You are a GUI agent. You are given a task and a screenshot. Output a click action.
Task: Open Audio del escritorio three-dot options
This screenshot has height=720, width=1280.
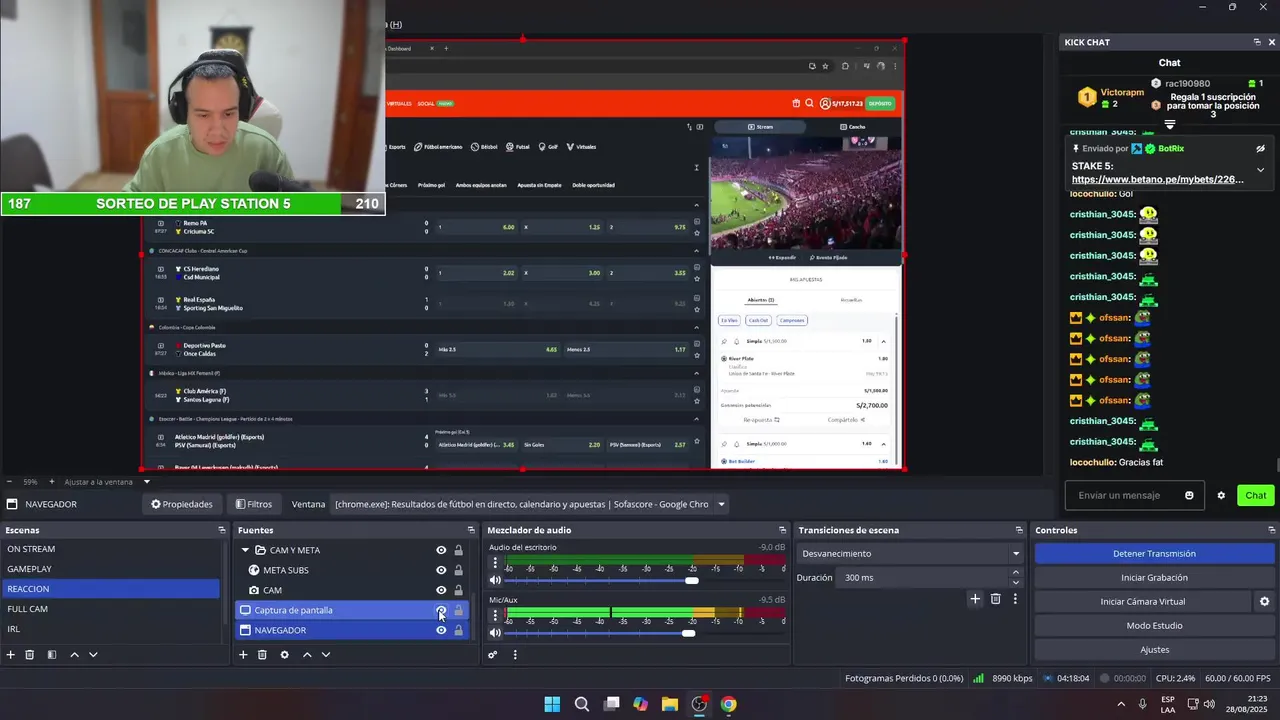click(495, 563)
